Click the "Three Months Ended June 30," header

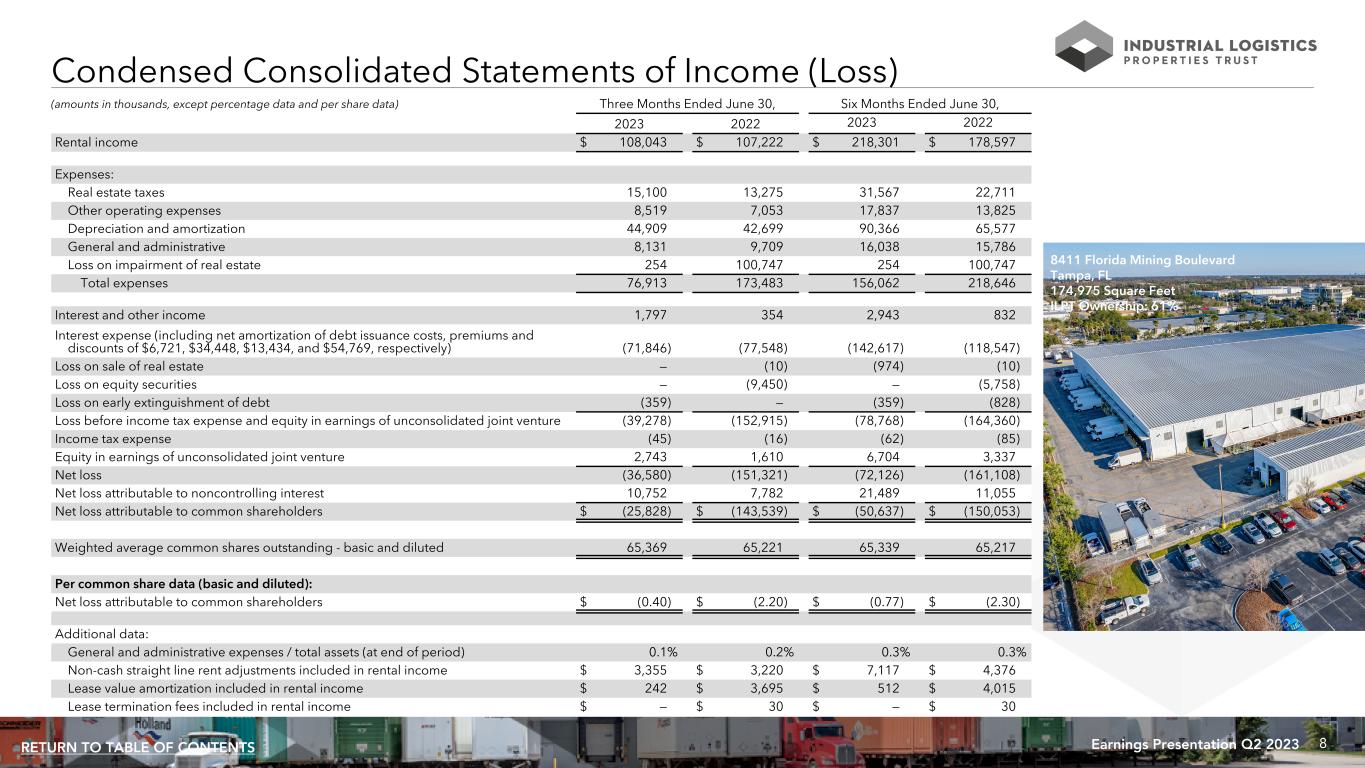687,104
